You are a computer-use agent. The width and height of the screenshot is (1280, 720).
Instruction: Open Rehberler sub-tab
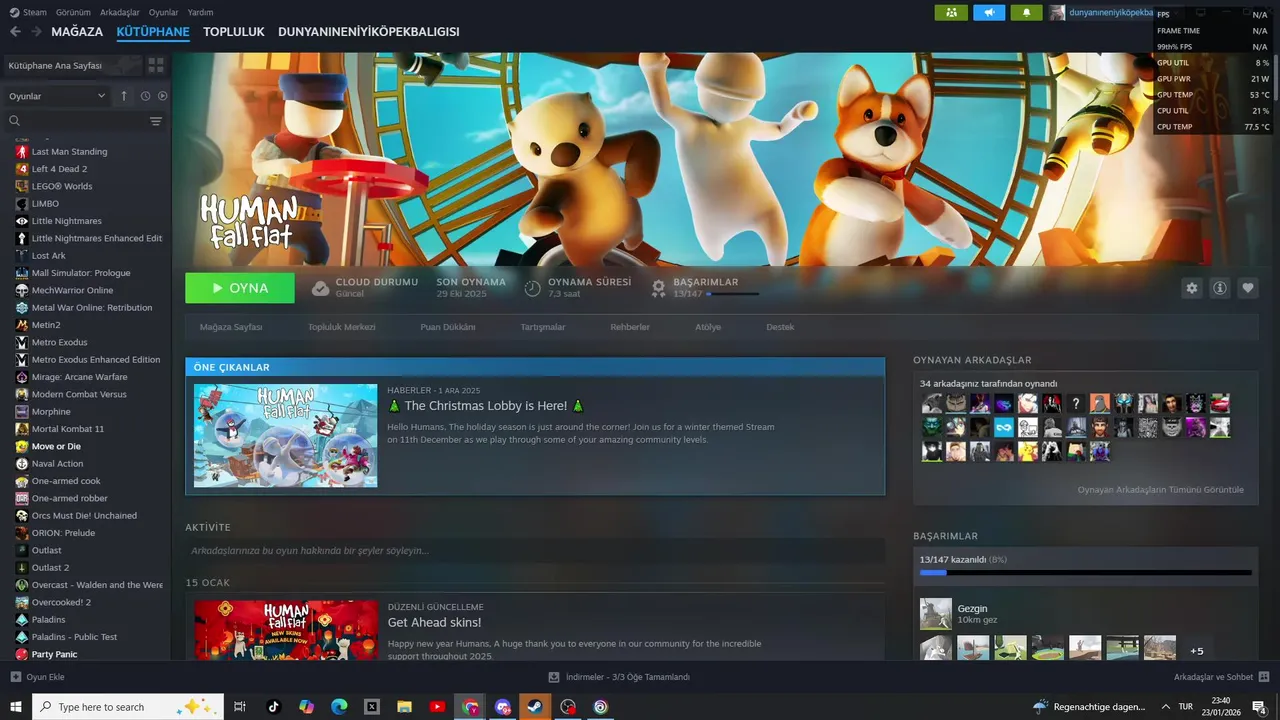pos(630,327)
